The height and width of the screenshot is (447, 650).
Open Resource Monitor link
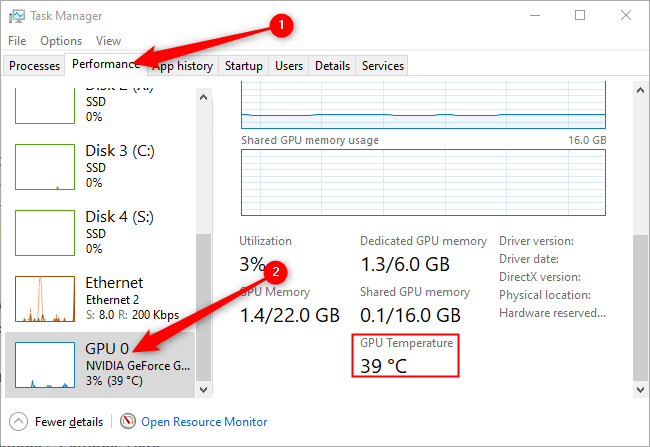click(x=204, y=422)
